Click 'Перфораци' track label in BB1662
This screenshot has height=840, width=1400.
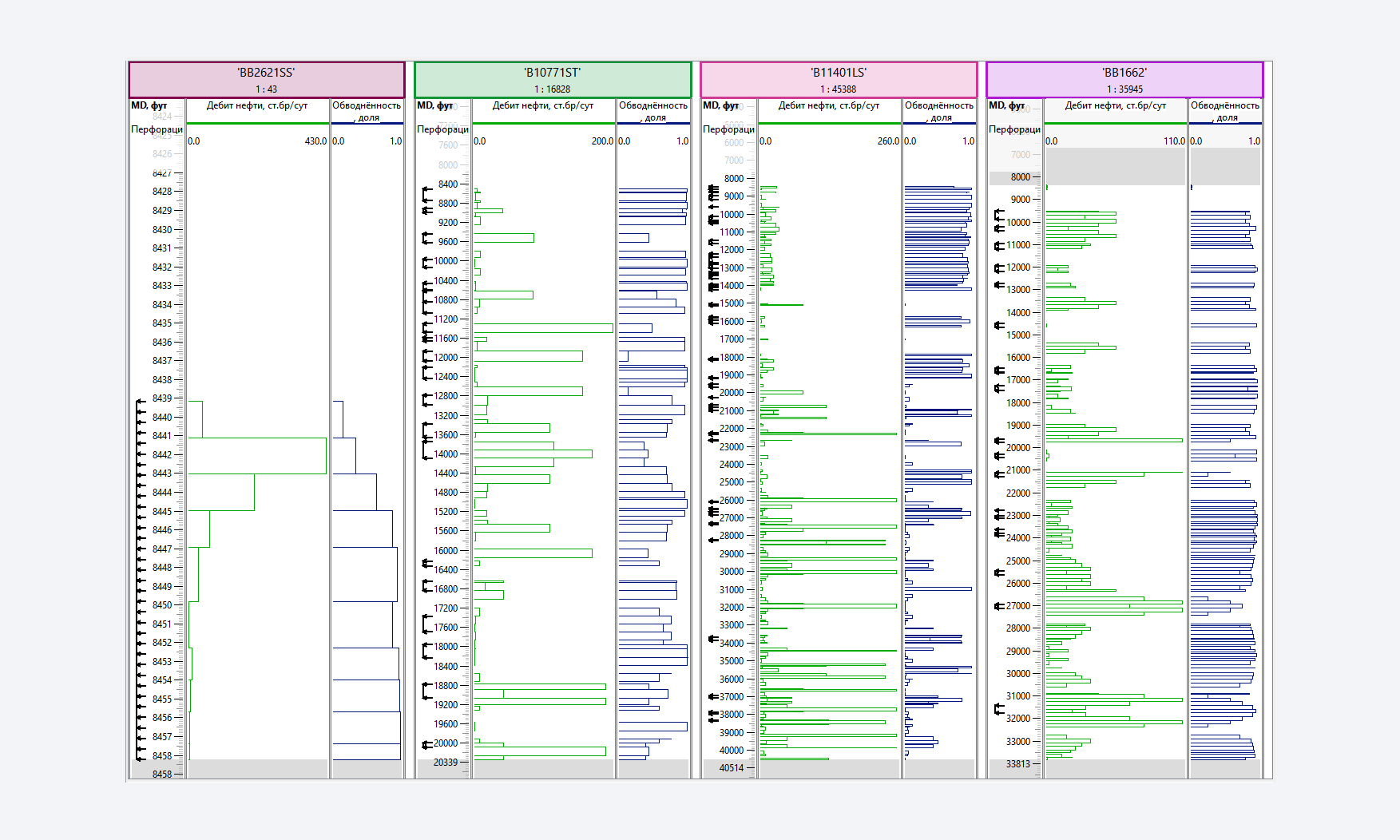(x=1015, y=129)
